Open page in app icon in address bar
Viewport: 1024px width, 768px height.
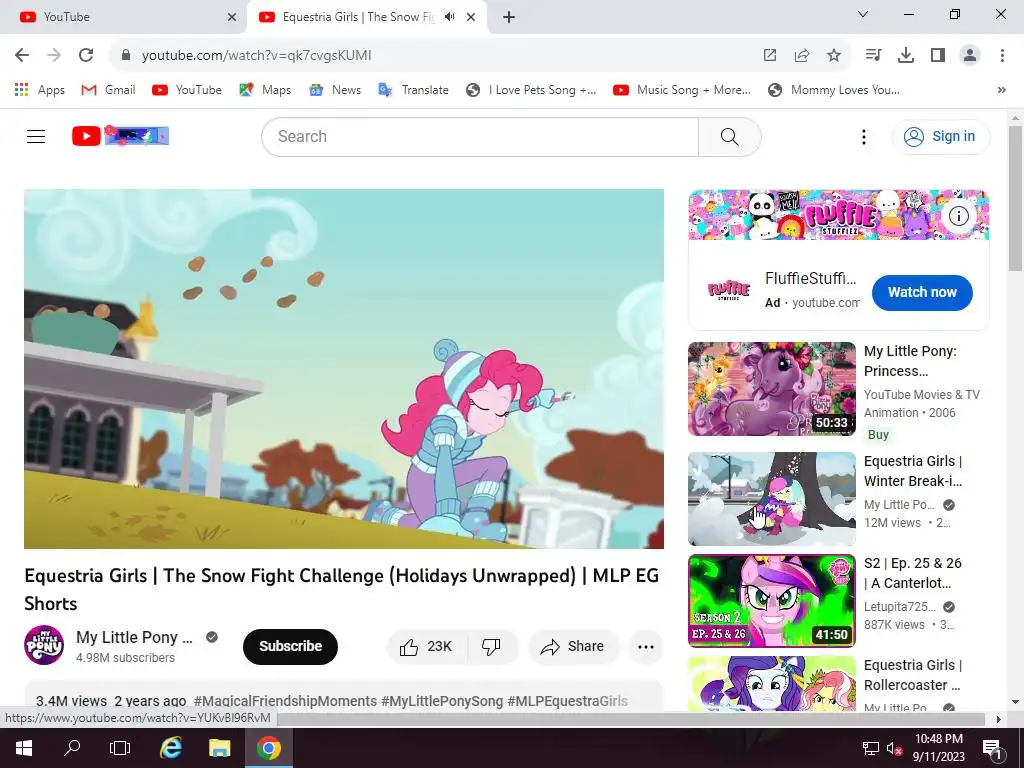coord(770,56)
